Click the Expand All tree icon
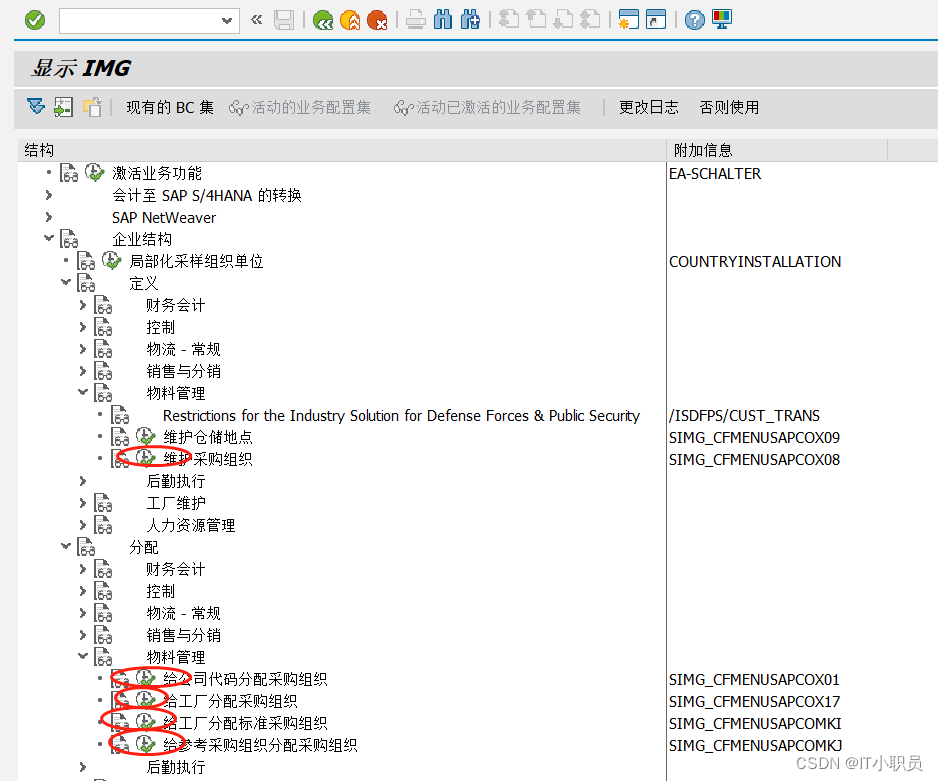This screenshot has width=938, height=781. [36, 107]
